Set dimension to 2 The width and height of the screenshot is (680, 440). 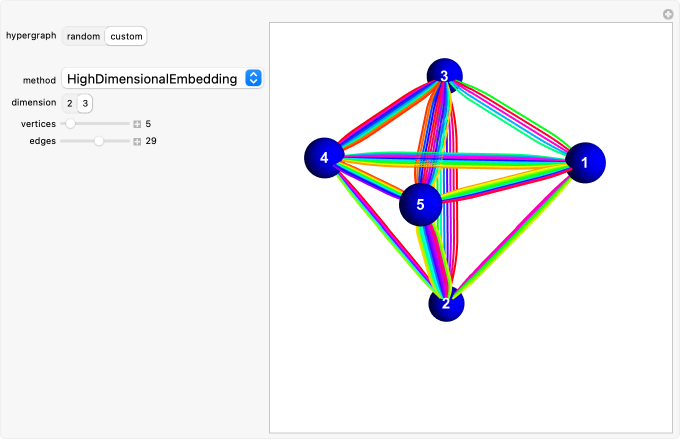tap(70, 103)
